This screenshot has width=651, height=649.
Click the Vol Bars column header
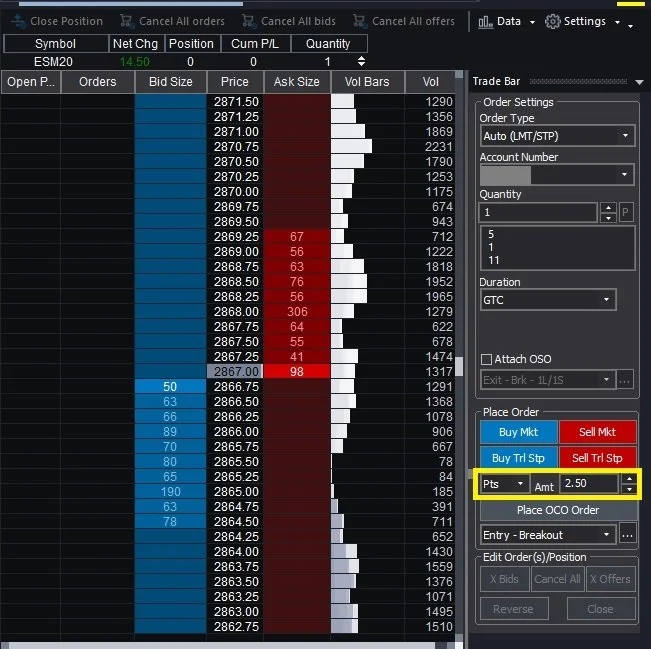[x=367, y=82]
